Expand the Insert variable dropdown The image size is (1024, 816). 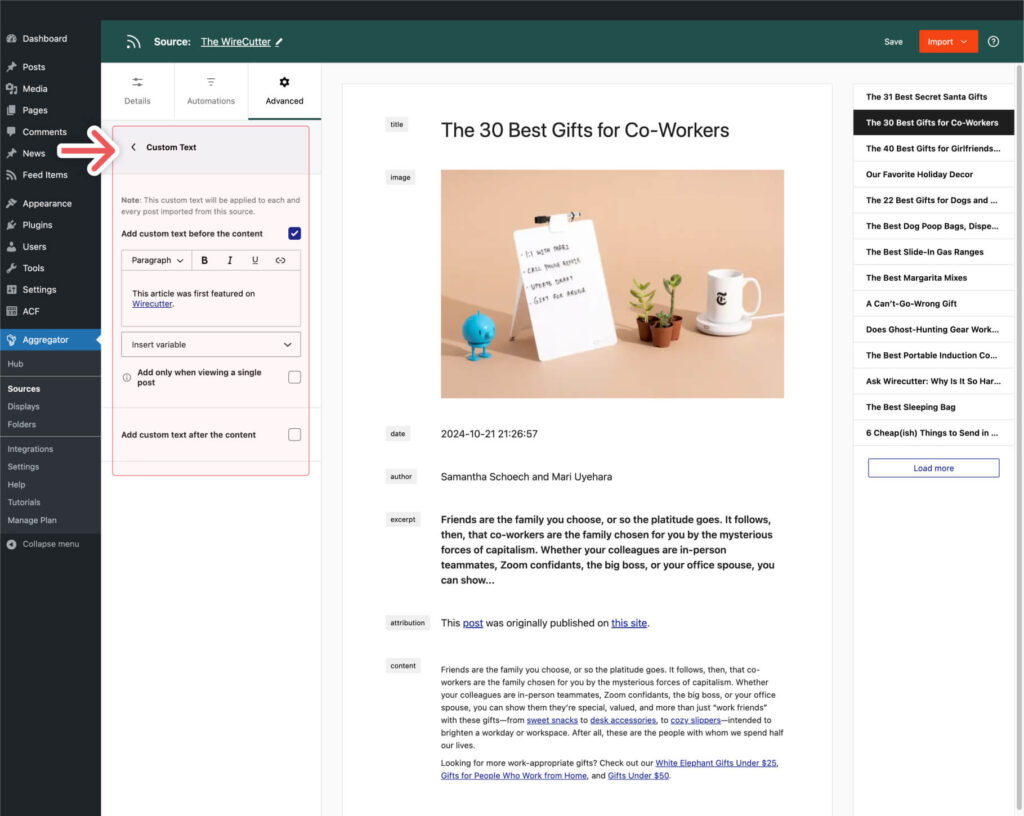[211, 345]
